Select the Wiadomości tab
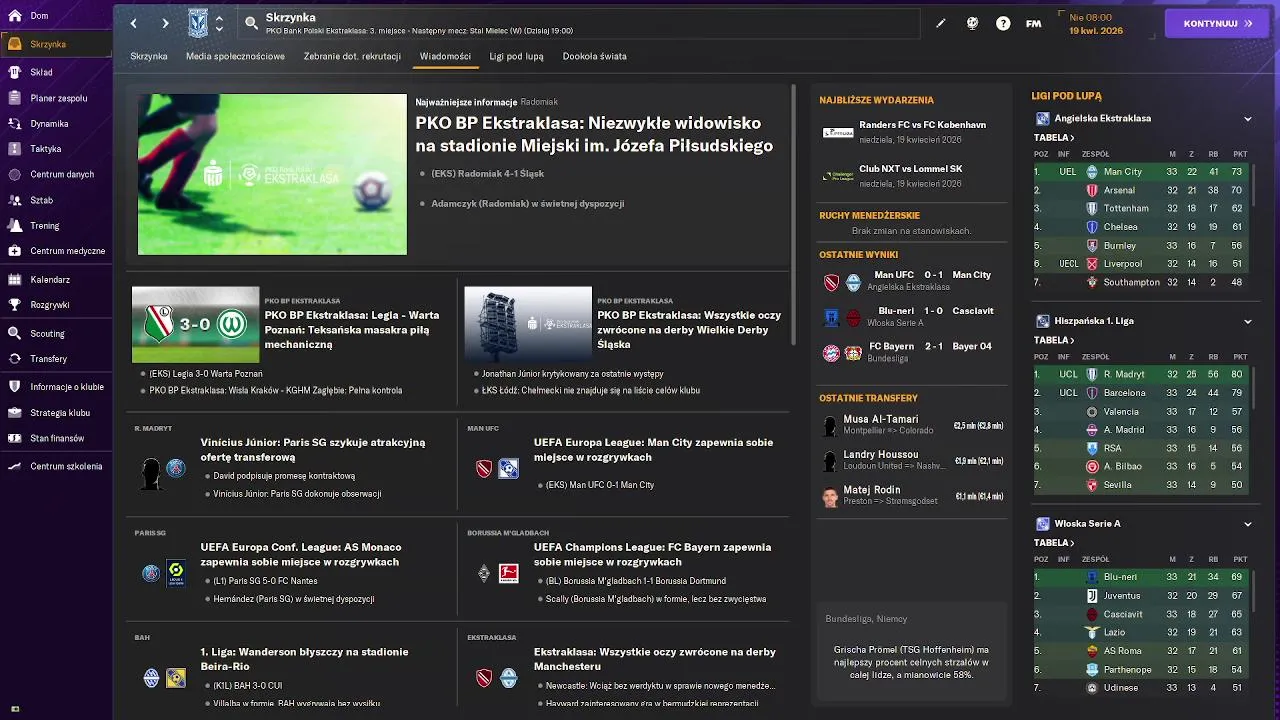1280x720 pixels. click(x=445, y=56)
